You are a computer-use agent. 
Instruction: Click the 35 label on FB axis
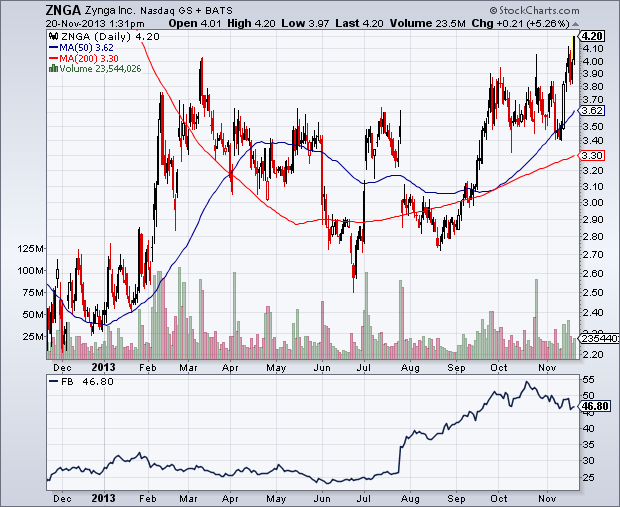588,445
